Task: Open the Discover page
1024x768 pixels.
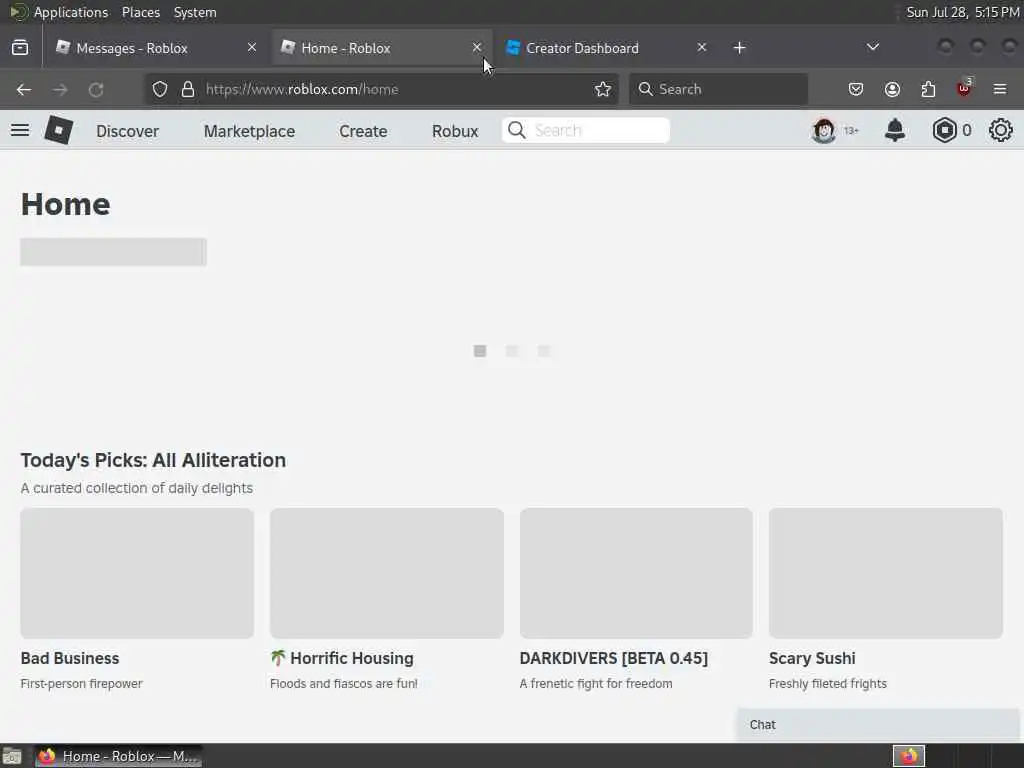Action: [127, 131]
